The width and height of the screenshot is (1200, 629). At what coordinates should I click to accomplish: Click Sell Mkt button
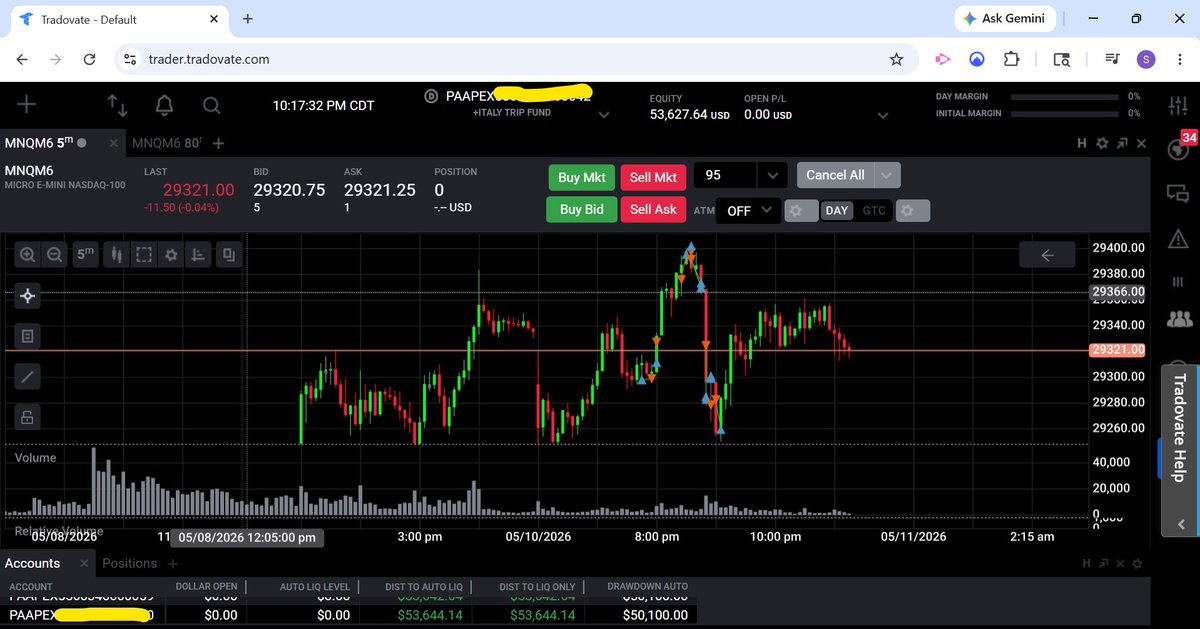click(x=653, y=177)
